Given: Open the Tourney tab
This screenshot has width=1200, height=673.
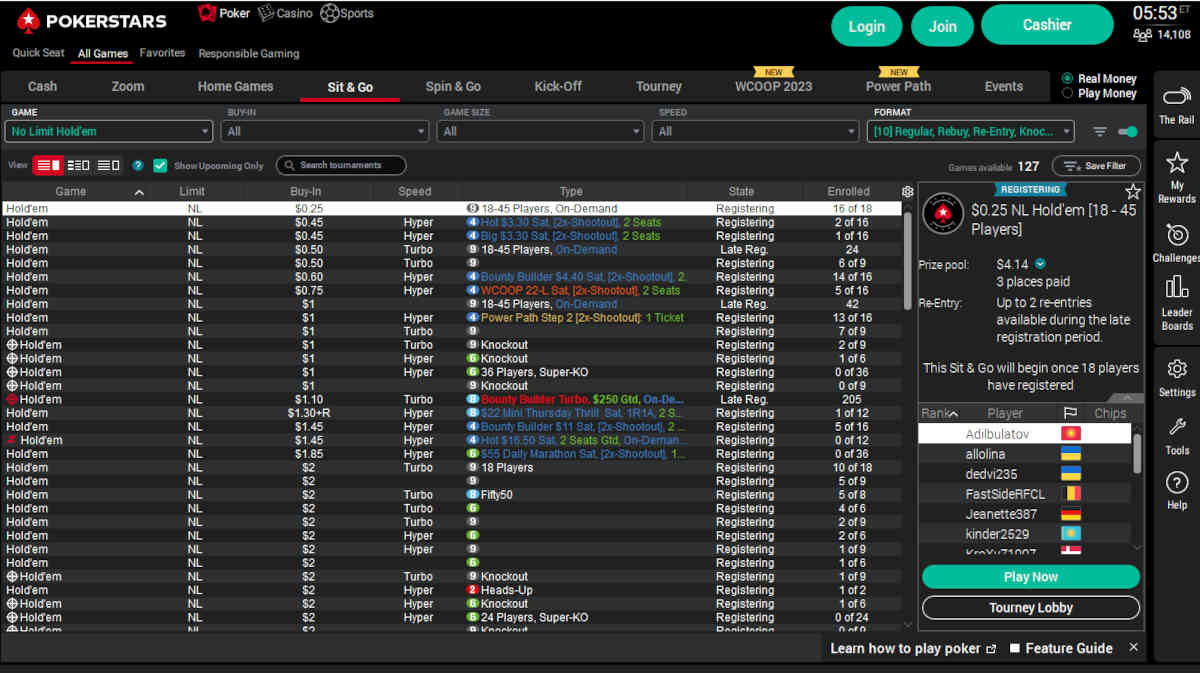Looking at the screenshot, I should click(659, 87).
